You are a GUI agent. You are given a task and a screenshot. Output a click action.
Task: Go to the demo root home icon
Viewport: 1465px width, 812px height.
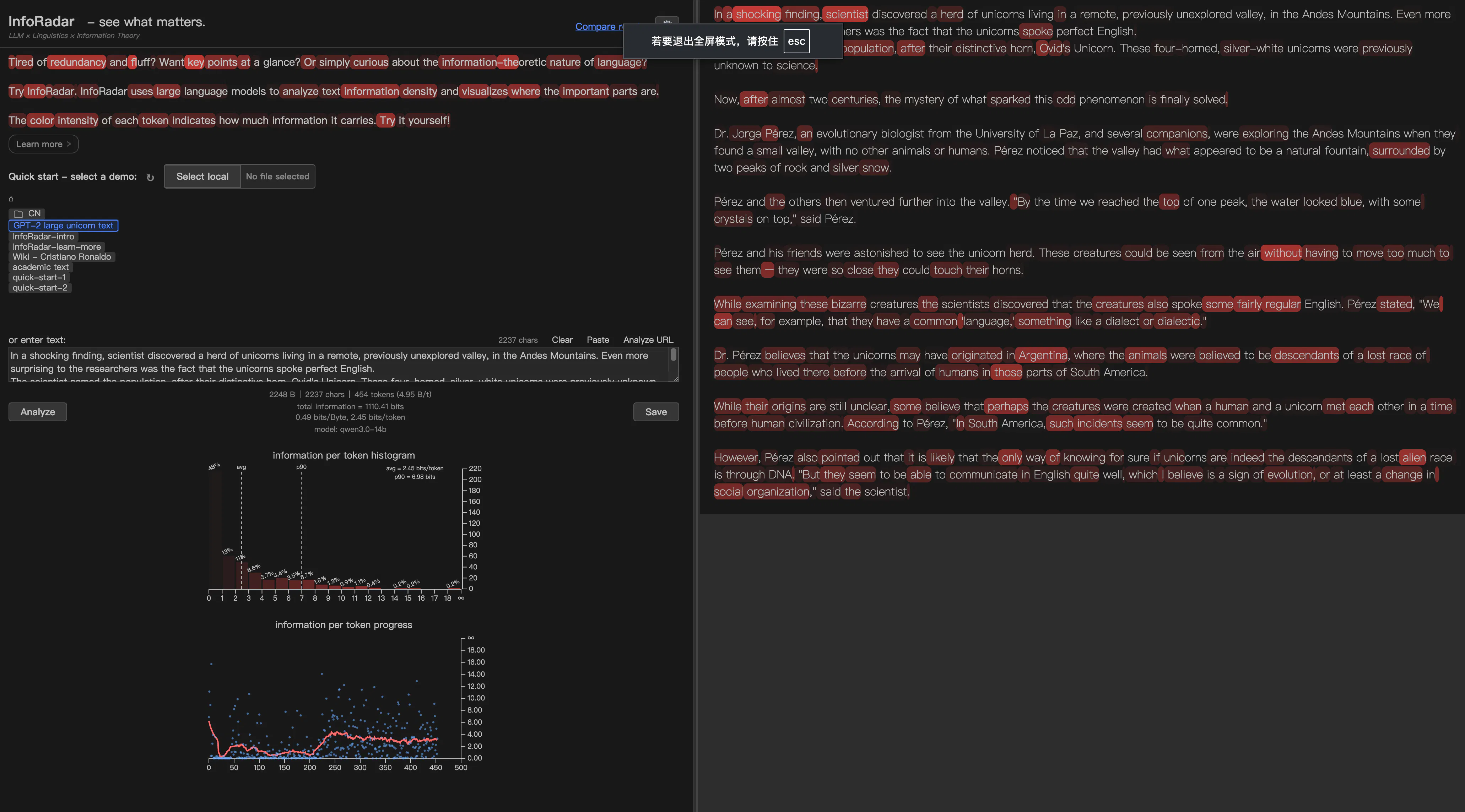pyautogui.click(x=11, y=199)
